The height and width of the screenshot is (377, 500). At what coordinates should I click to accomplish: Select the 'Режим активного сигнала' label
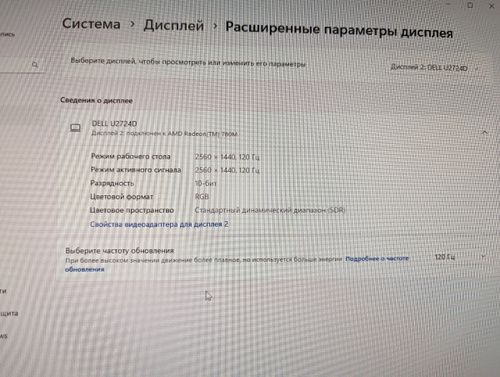pos(136,170)
